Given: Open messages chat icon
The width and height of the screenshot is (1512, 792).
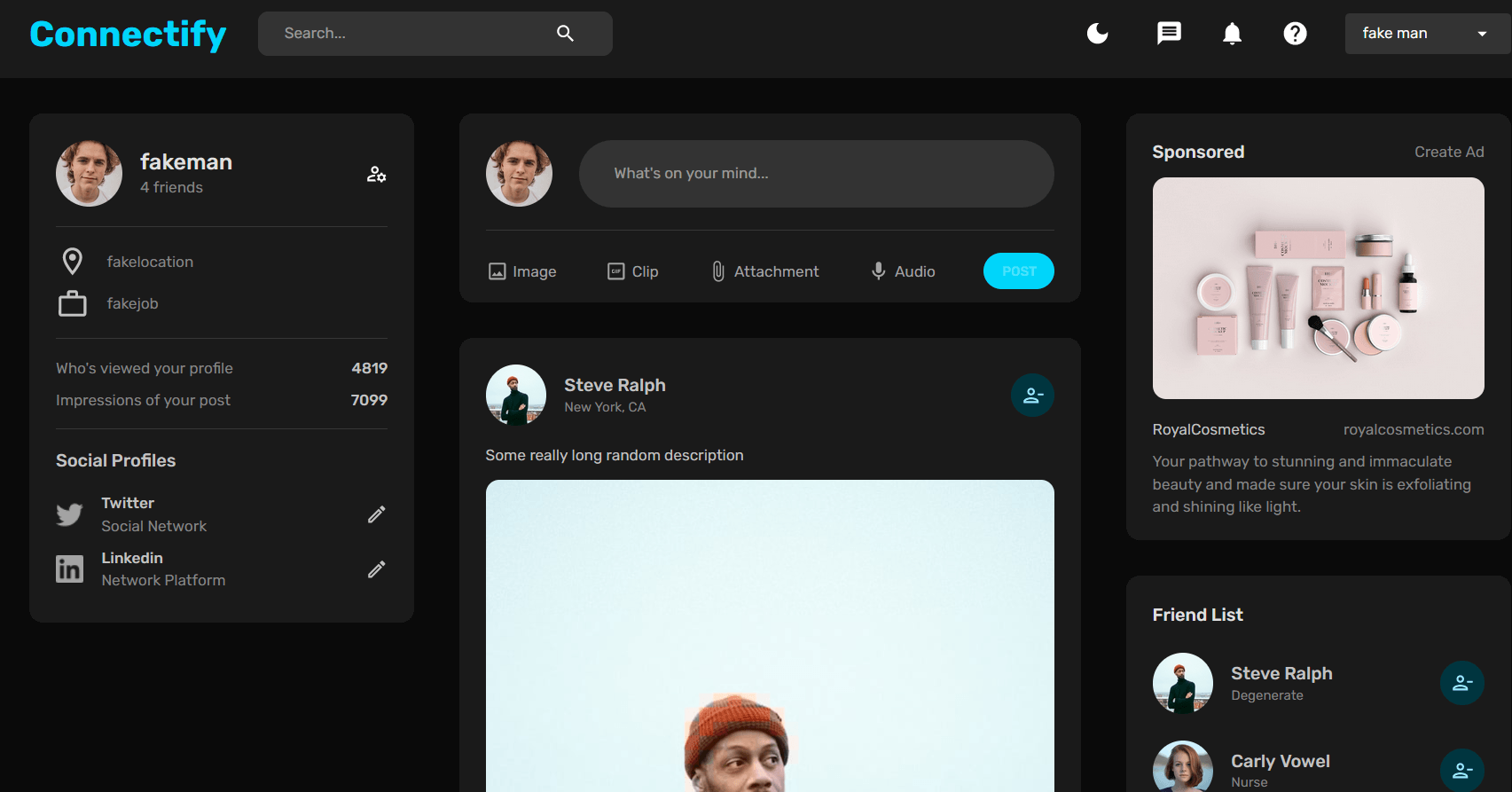Looking at the screenshot, I should pos(1169,34).
